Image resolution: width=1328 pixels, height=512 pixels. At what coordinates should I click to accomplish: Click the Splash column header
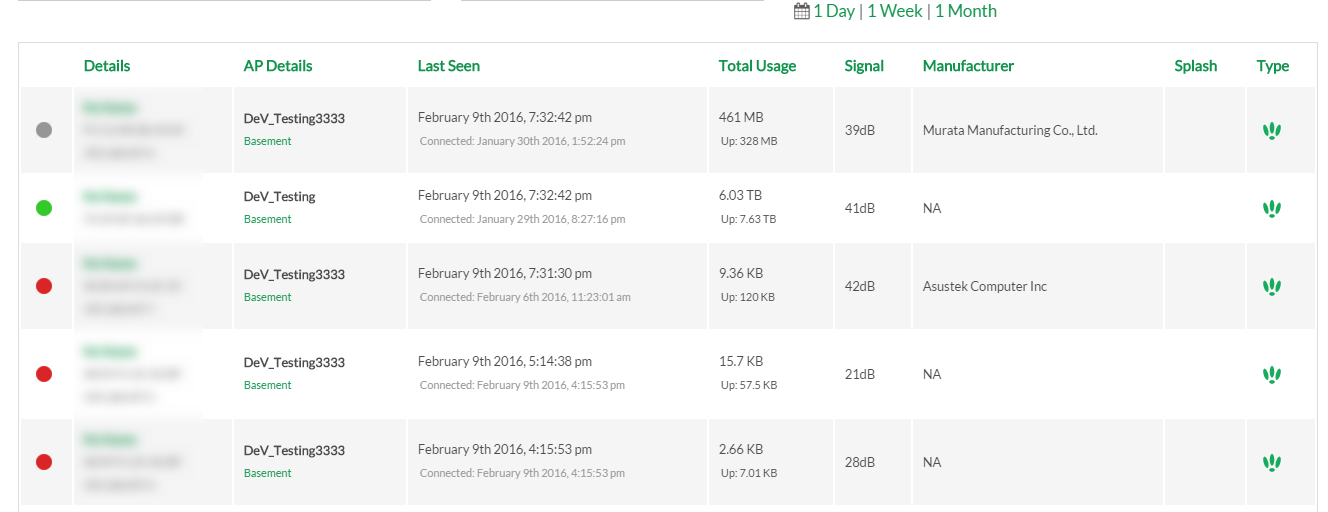click(1196, 66)
